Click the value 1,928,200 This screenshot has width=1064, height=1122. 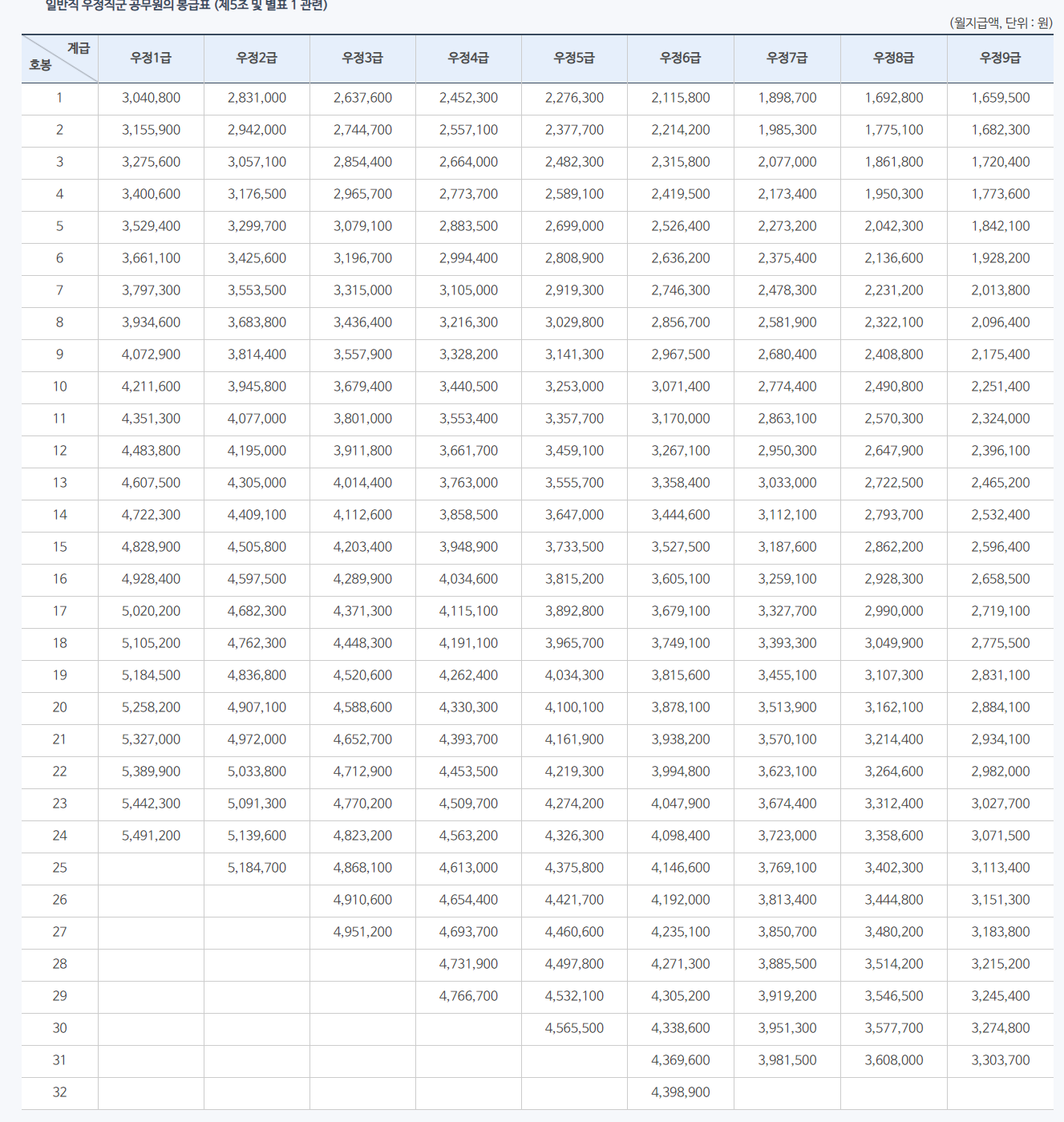click(1001, 258)
